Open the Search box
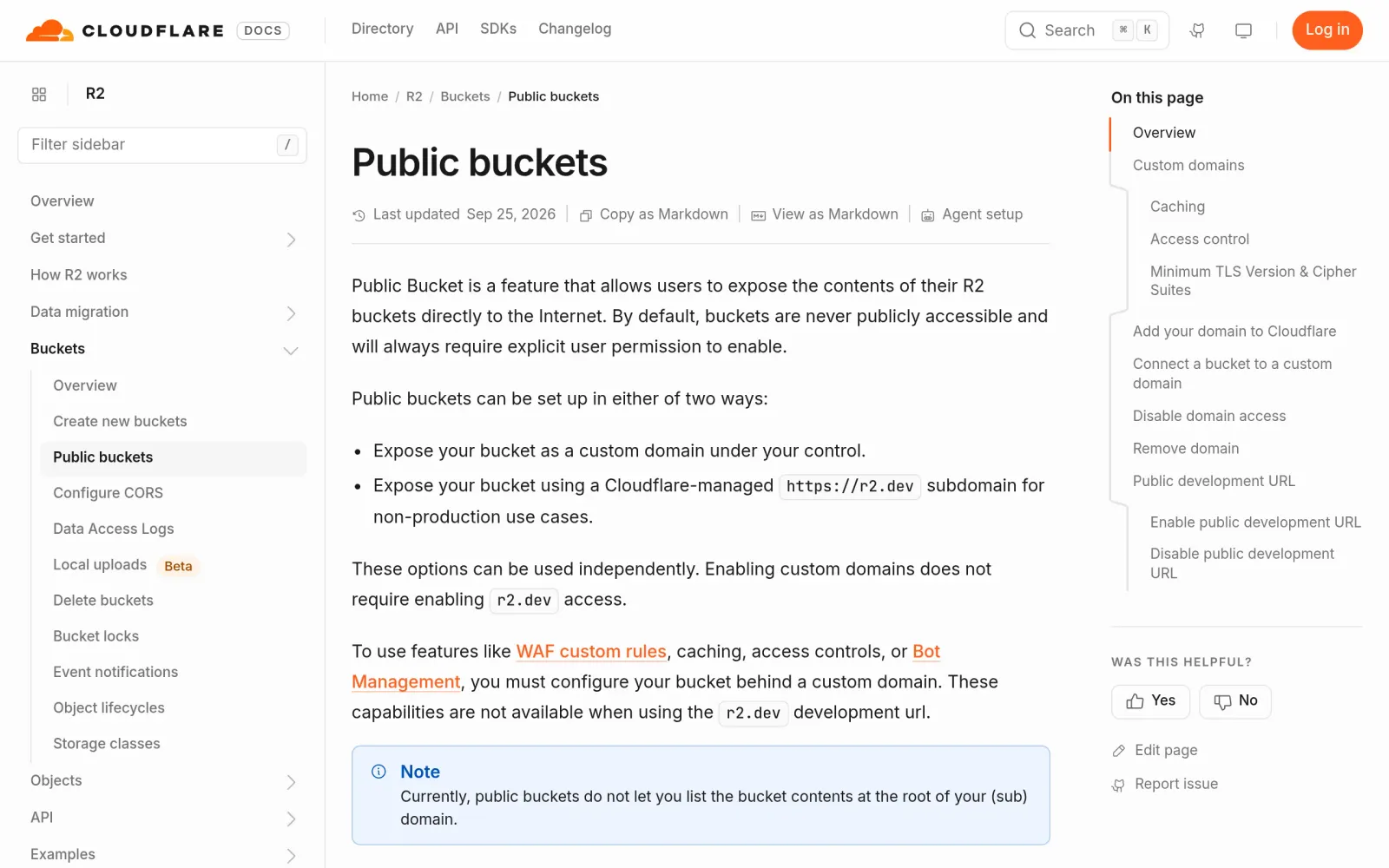The image size is (1389, 868). point(1087,30)
